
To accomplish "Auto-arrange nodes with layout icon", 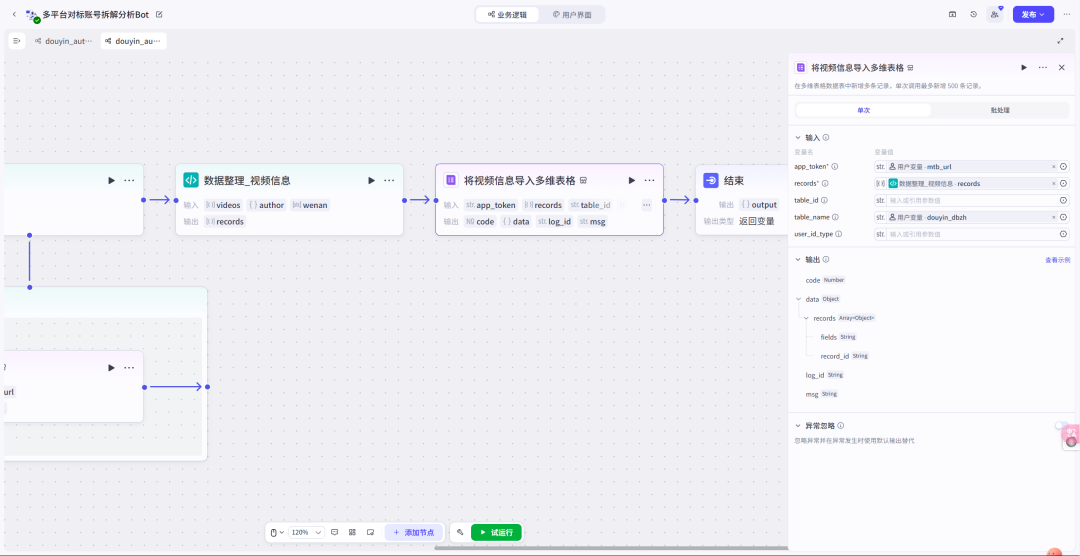I will 352,533.
